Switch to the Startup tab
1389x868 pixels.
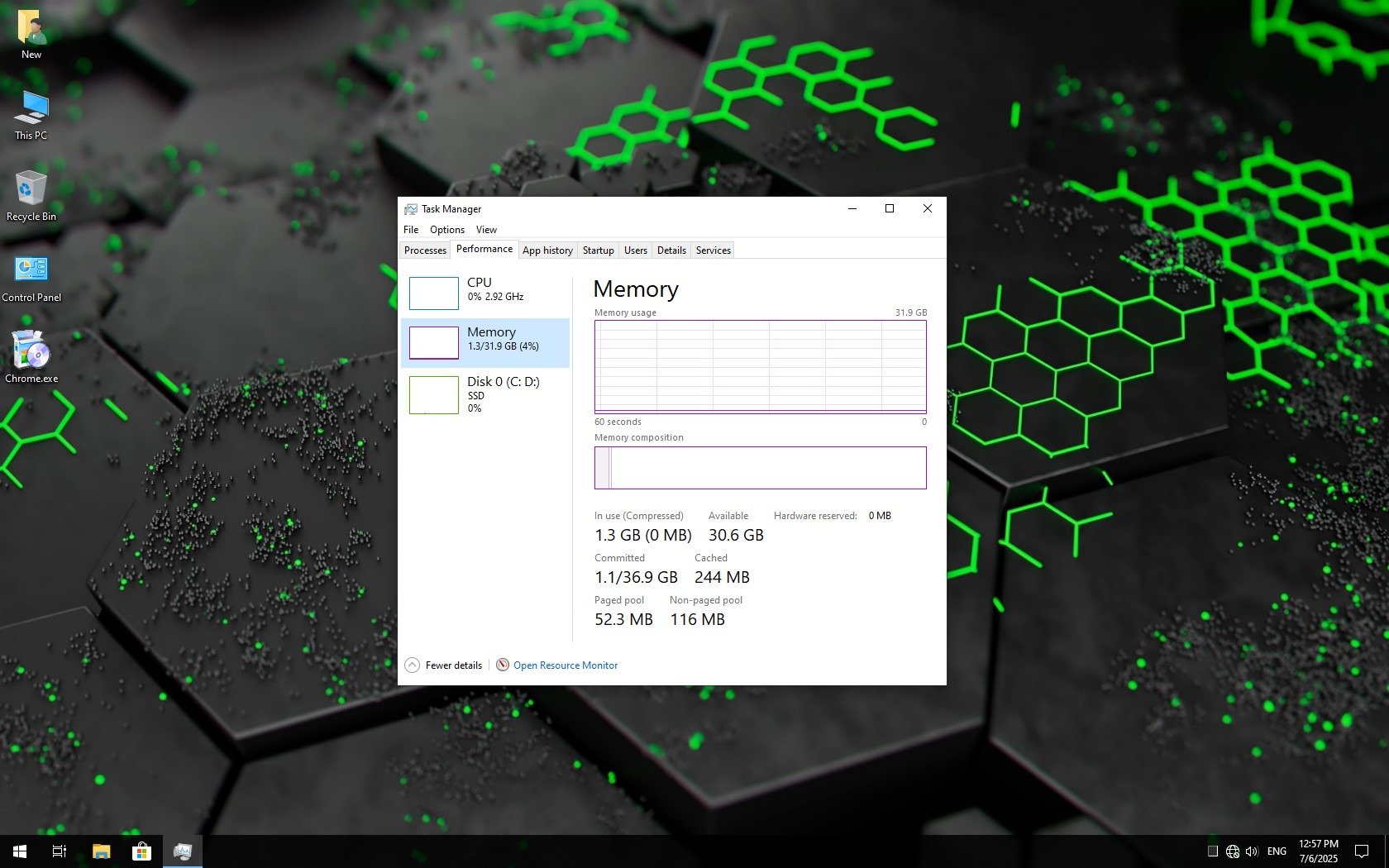click(599, 250)
